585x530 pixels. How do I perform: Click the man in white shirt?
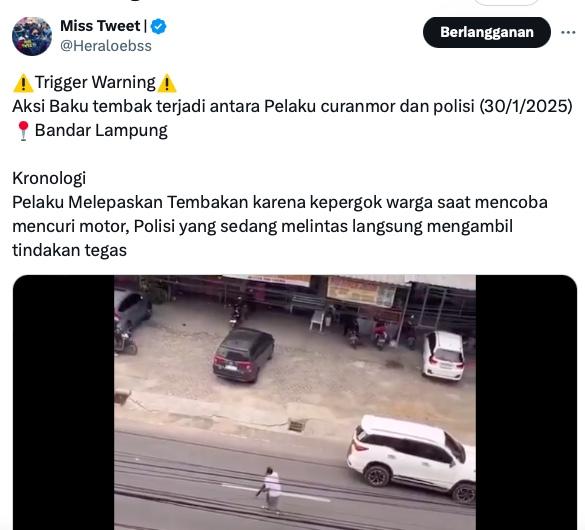point(271,488)
